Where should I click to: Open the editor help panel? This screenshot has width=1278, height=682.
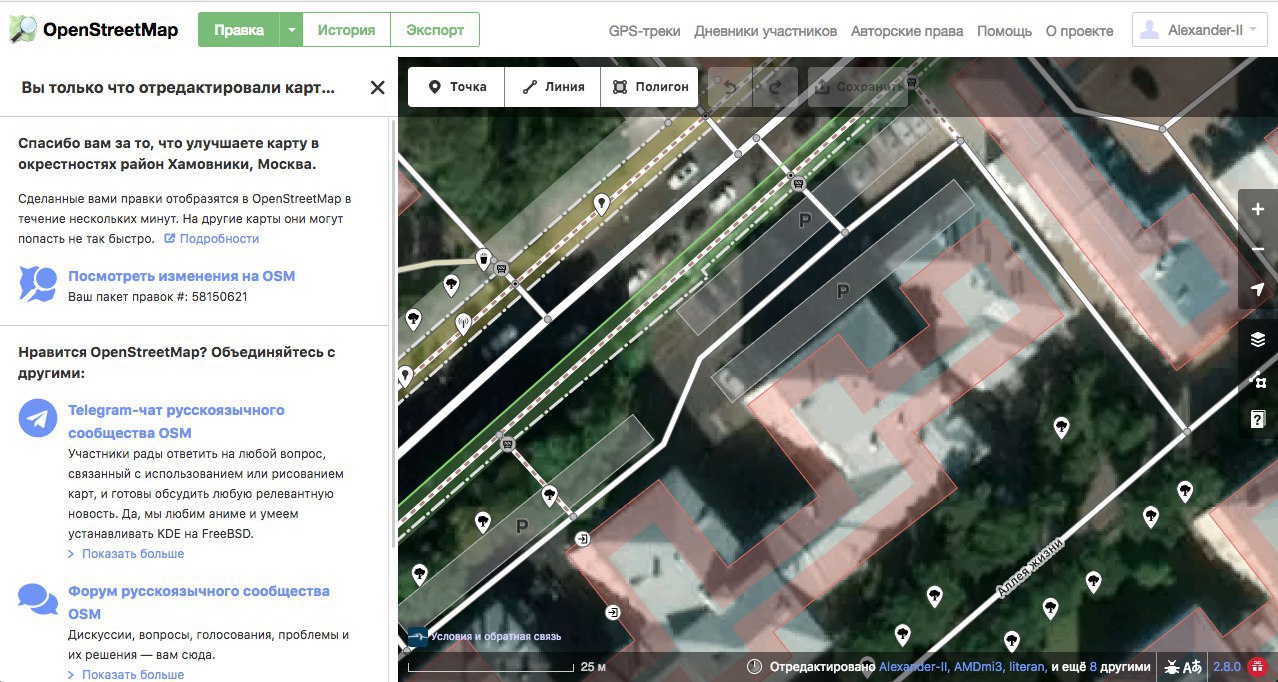tap(1258, 420)
